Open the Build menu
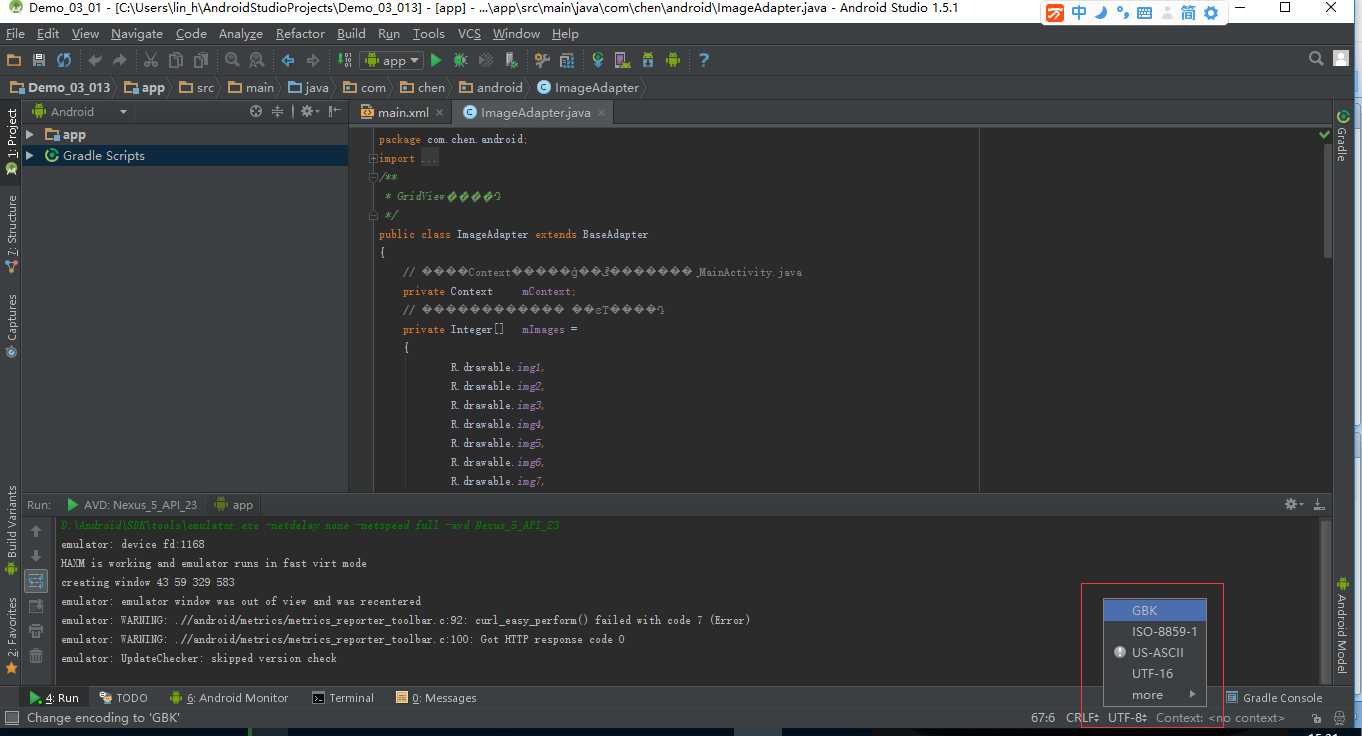Viewport: 1362px width, 736px height. (351, 33)
